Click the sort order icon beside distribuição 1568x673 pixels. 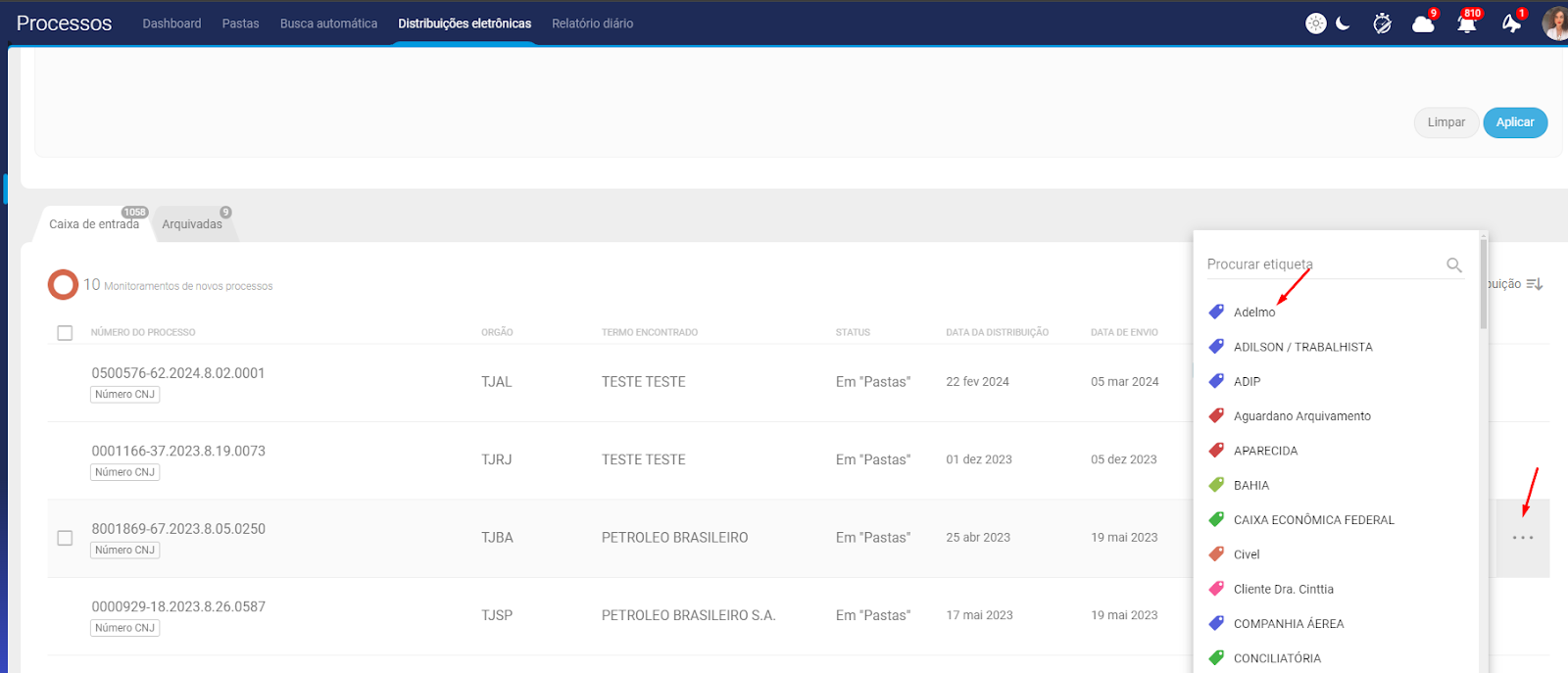pyautogui.click(x=1535, y=284)
